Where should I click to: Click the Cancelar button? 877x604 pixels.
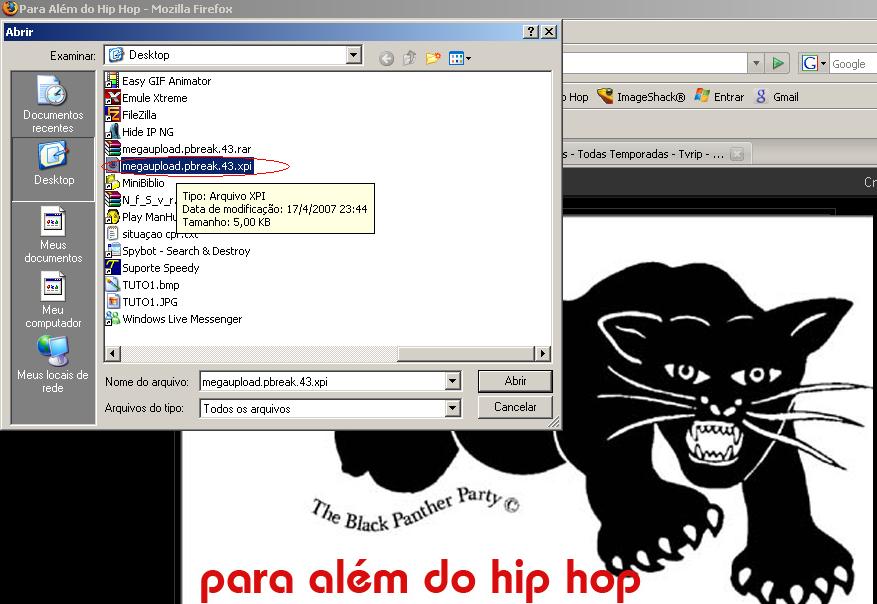(x=515, y=407)
